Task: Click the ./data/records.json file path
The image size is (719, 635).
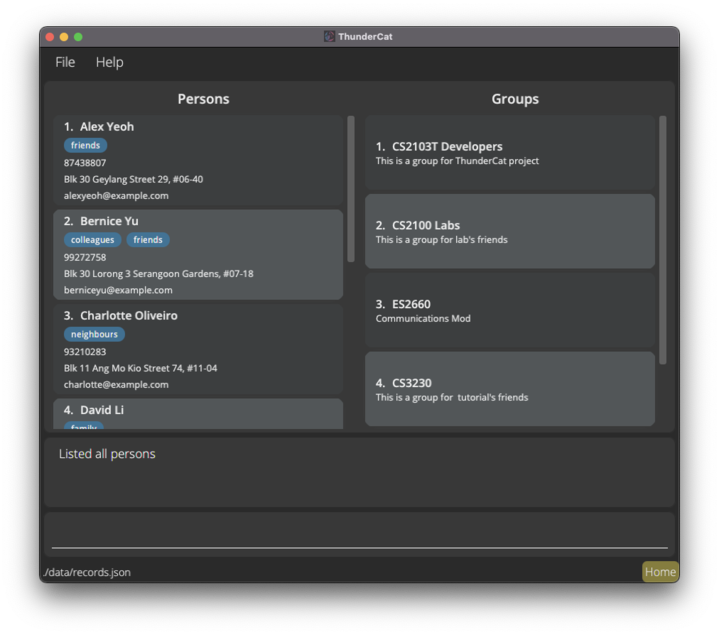Action: 87,572
